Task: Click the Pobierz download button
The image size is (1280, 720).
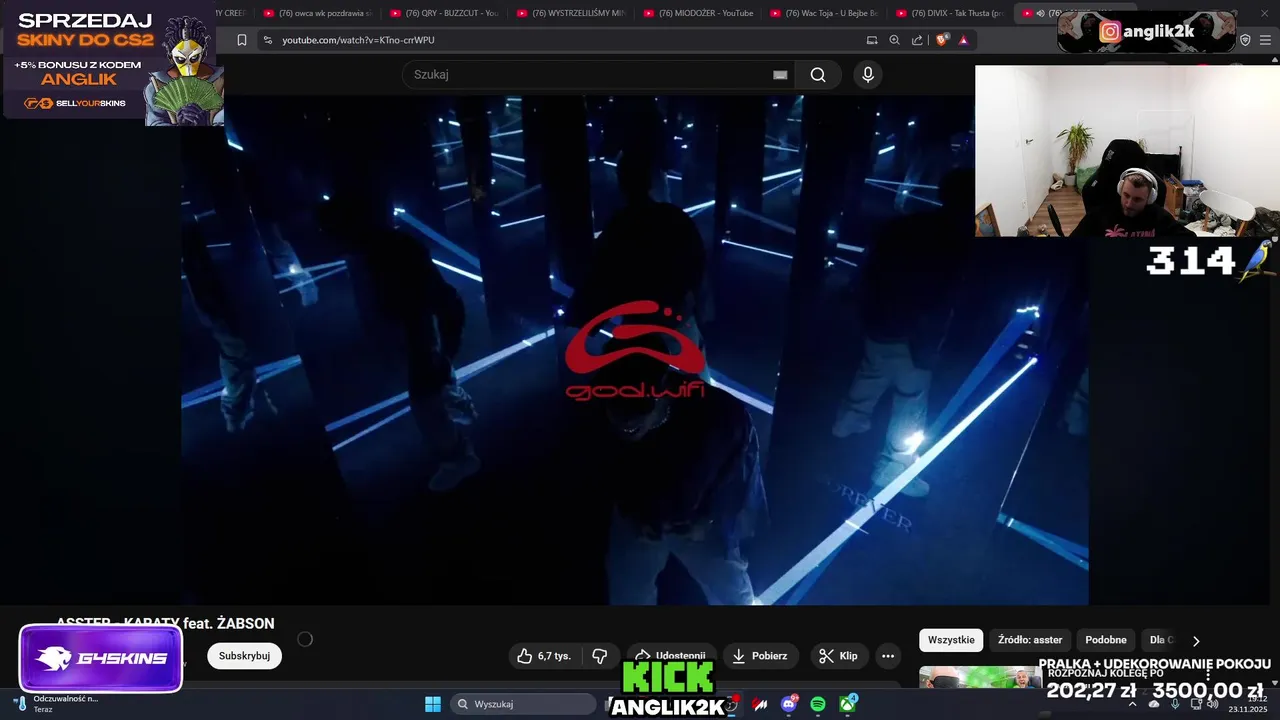Action: click(760, 656)
